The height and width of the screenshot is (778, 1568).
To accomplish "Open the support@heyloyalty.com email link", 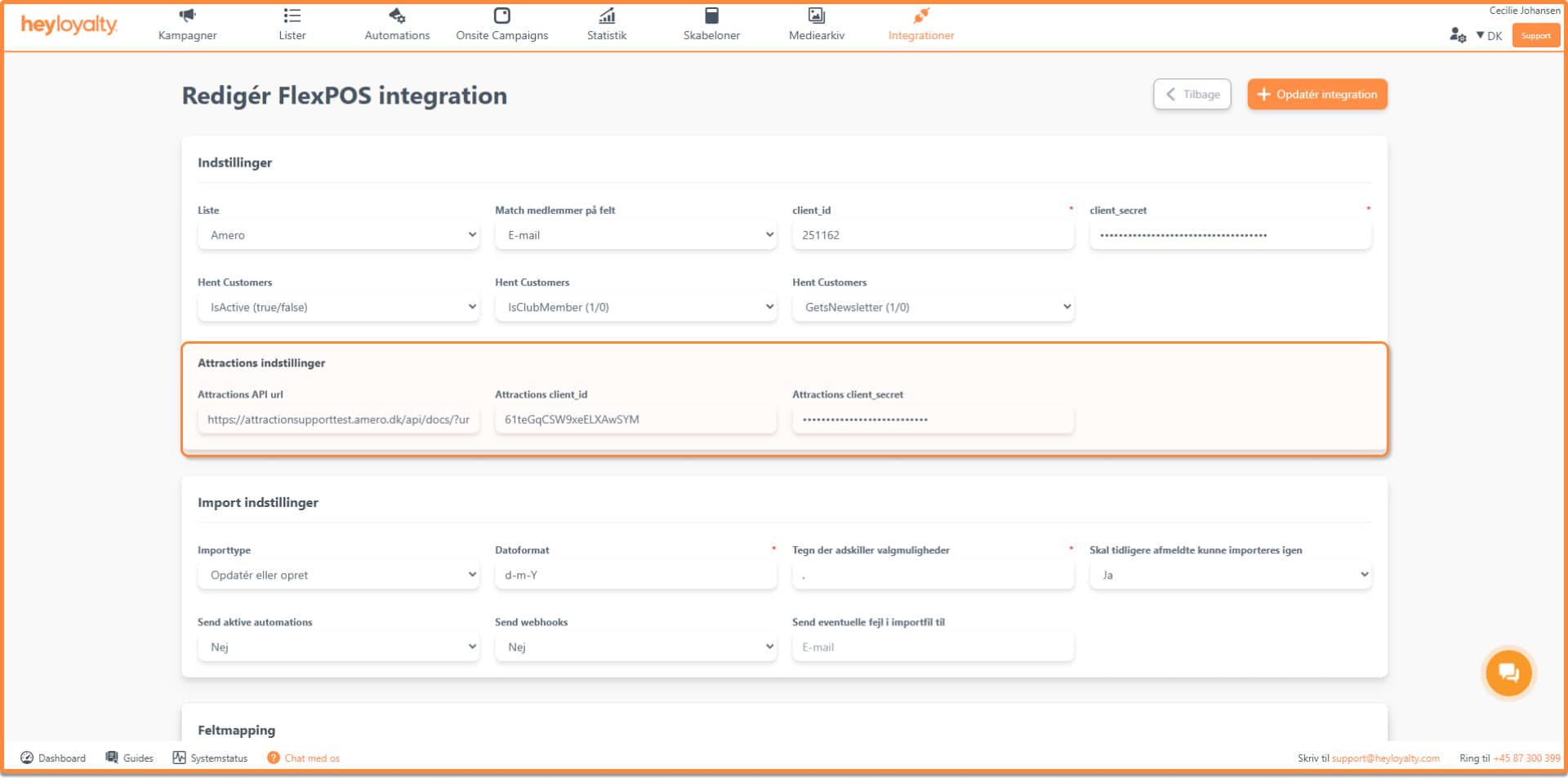I will 1385,758.
